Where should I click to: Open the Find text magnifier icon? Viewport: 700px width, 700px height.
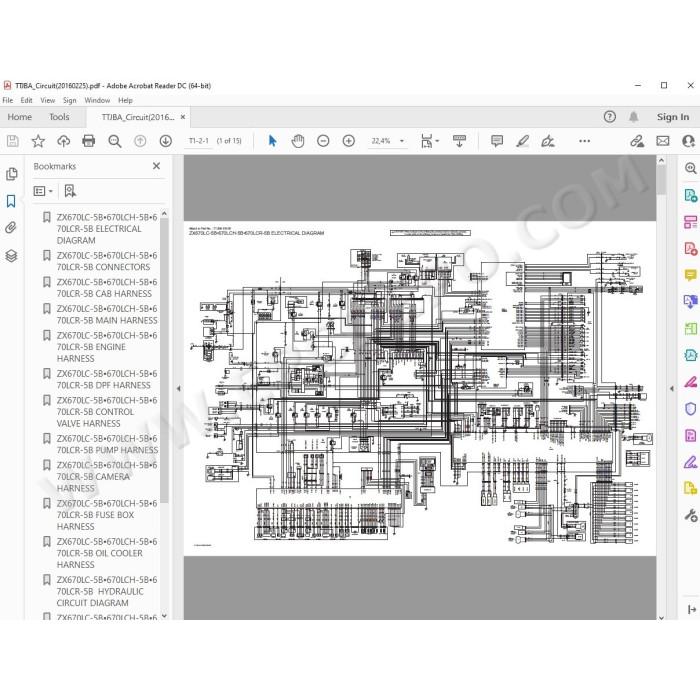pyautogui.click(x=115, y=141)
